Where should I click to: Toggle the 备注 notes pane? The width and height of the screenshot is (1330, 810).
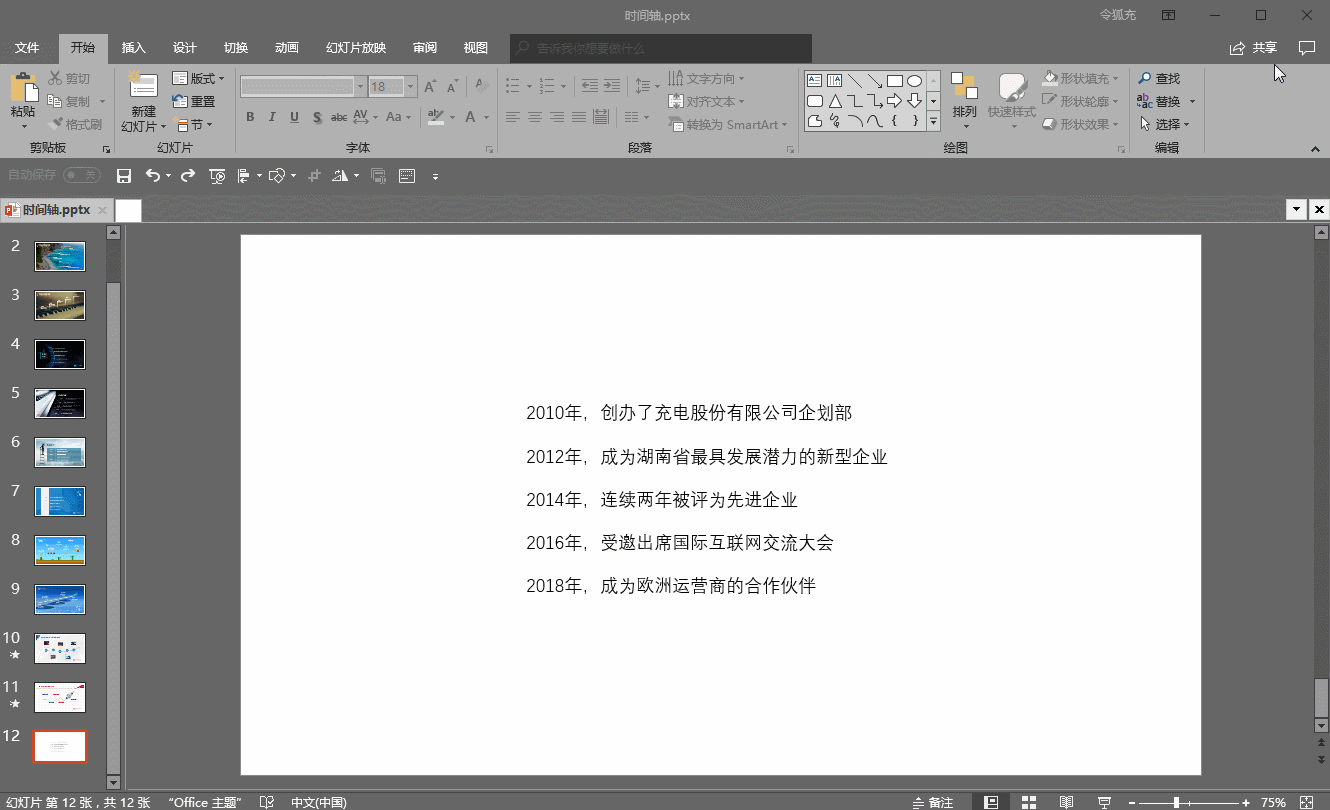933,802
